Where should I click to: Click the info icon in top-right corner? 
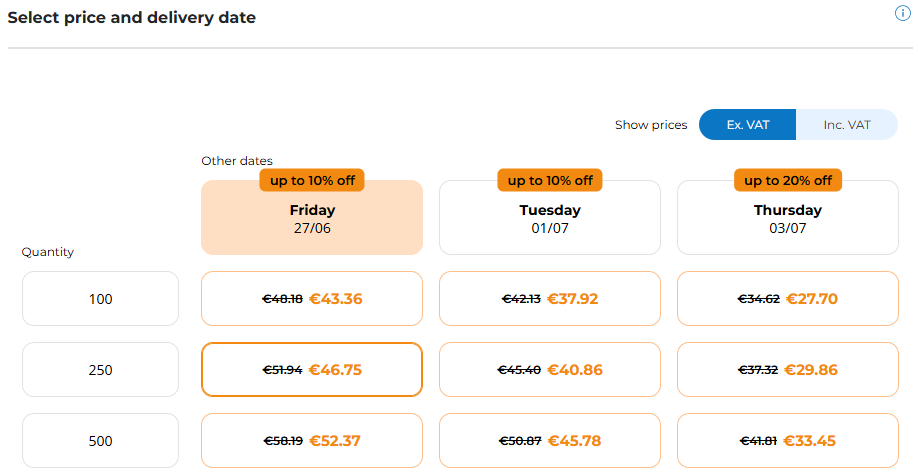(x=903, y=13)
